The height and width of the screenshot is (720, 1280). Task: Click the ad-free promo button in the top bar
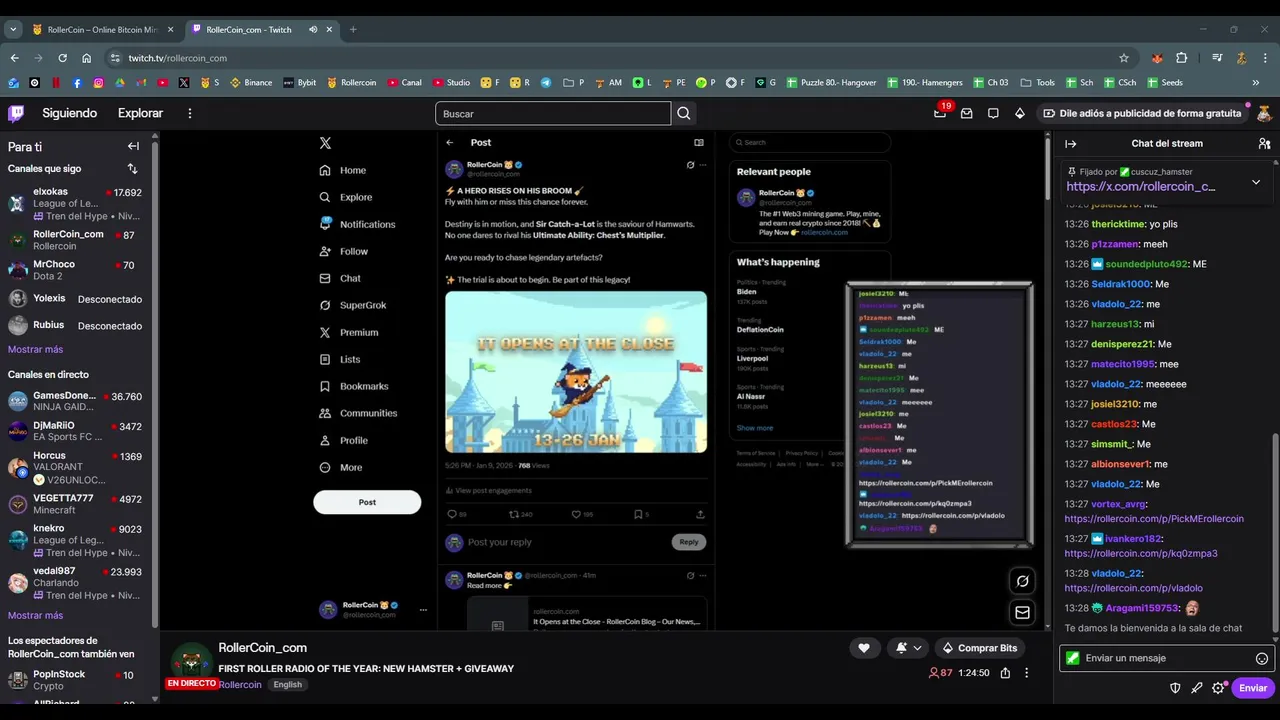pyautogui.click(x=1141, y=113)
